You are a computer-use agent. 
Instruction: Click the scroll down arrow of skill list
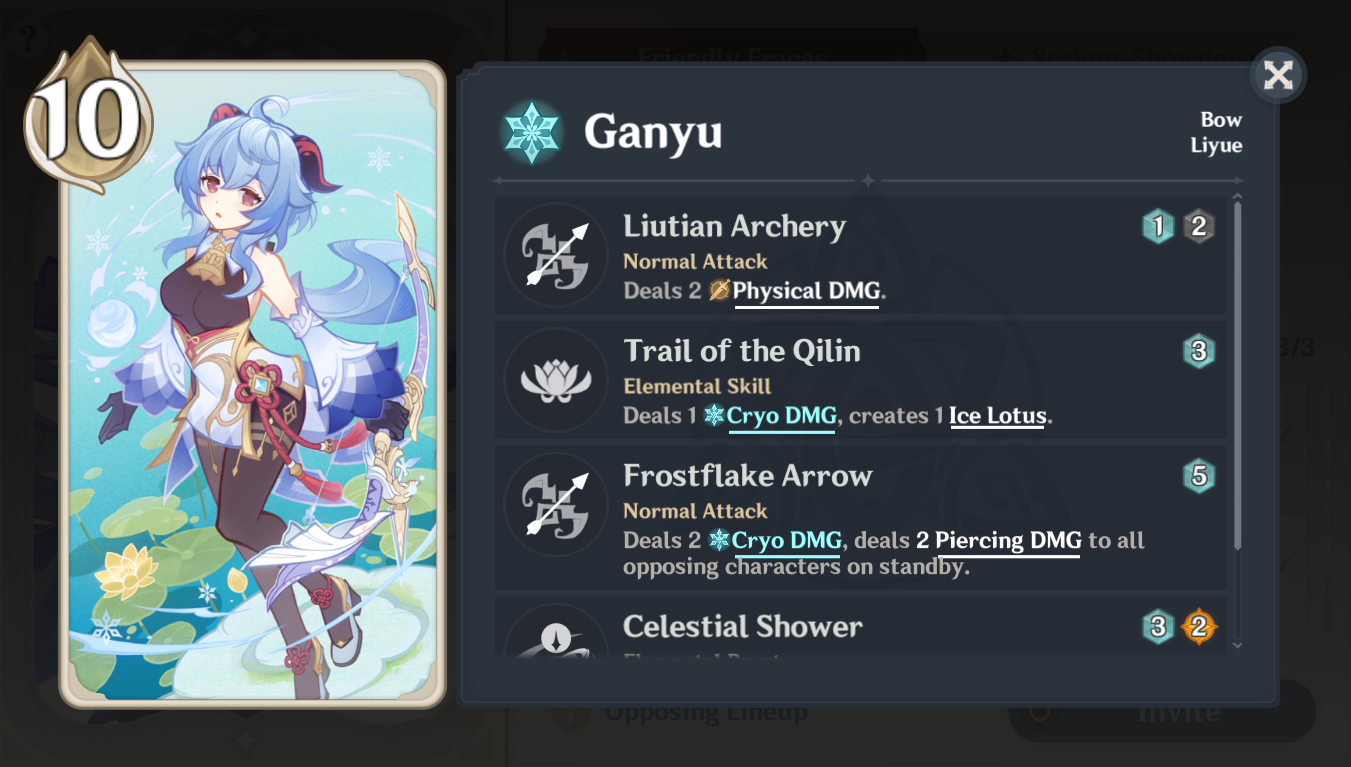(x=1238, y=645)
